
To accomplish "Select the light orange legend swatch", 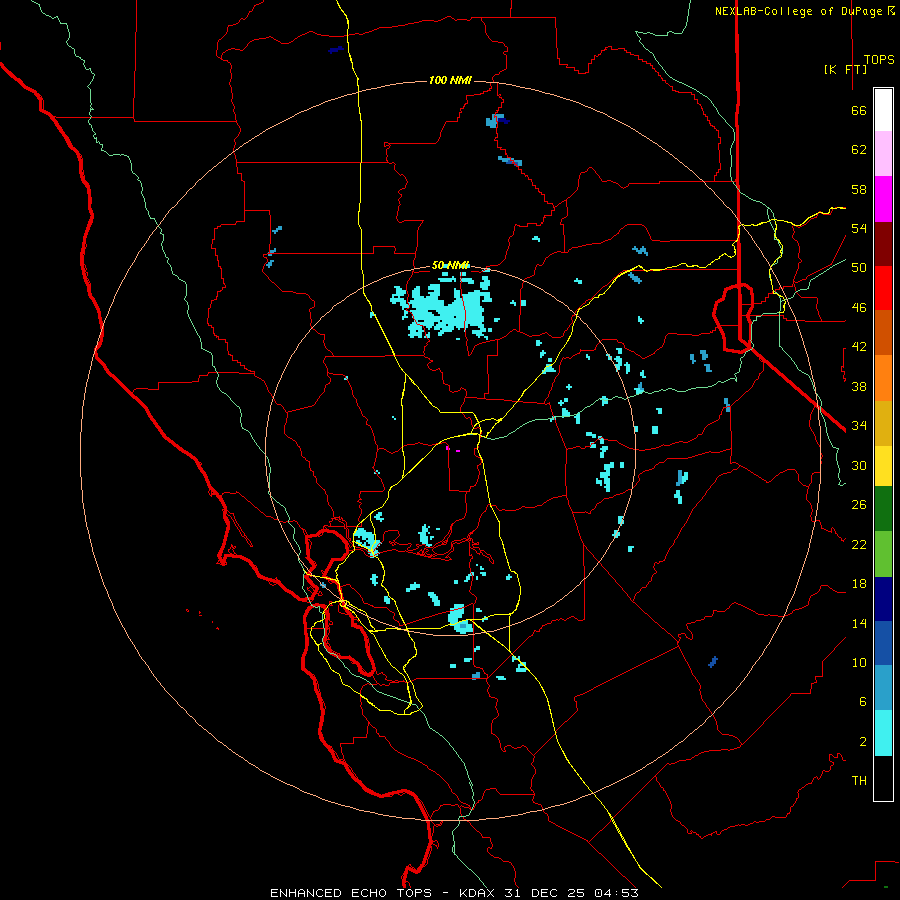I will [x=883, y=378].
